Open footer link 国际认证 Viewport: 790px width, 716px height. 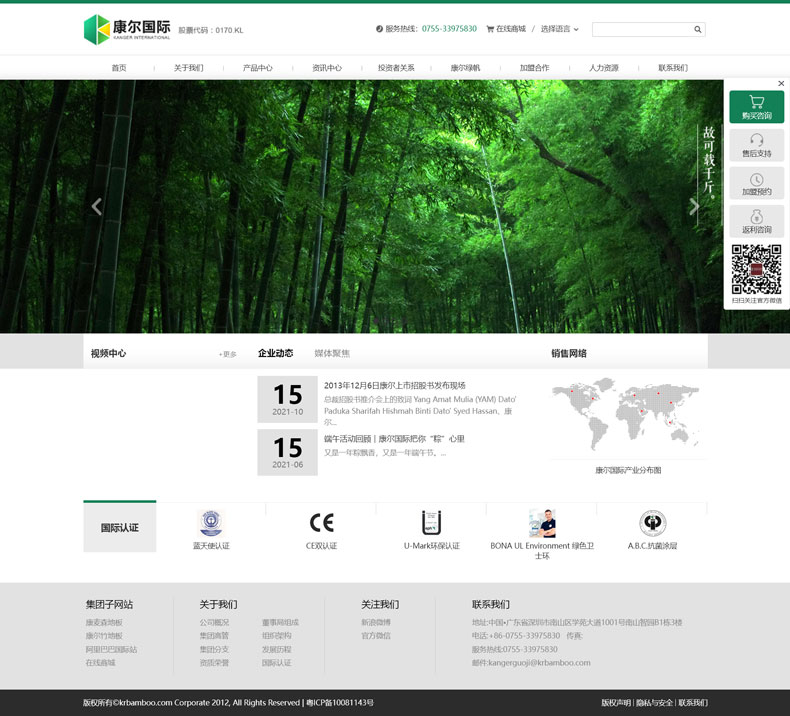click(x=277, y=663)
